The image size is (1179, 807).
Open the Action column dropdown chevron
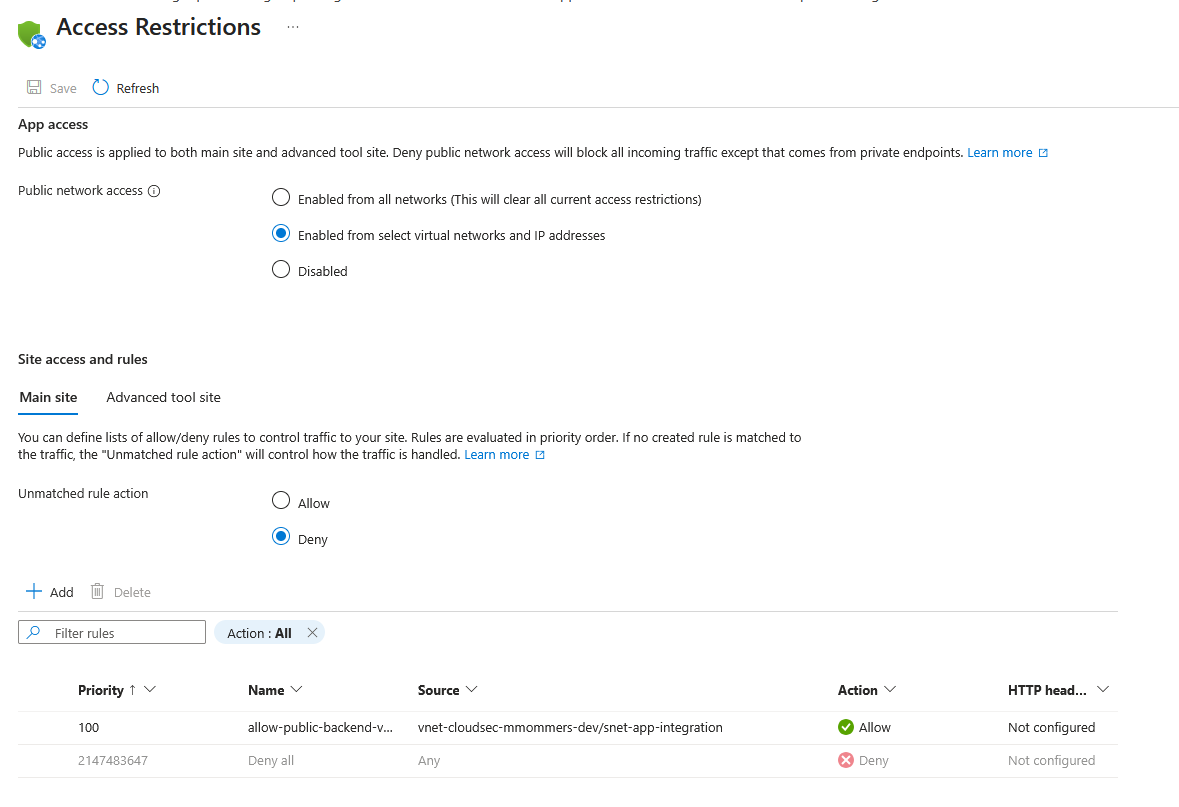890,690
